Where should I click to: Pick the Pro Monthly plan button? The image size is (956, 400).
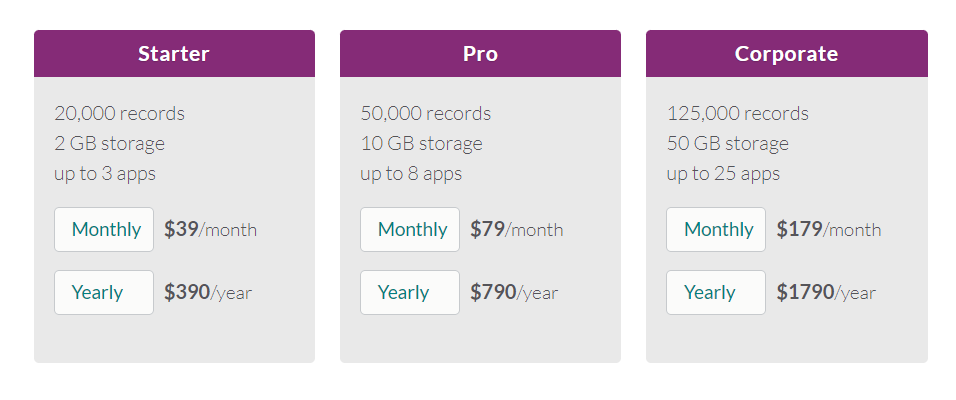pyautogui.click(x=410, y=230)
